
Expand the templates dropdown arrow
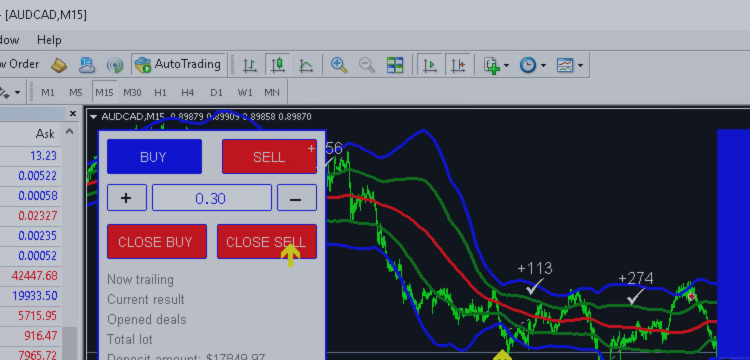[580, 65]
